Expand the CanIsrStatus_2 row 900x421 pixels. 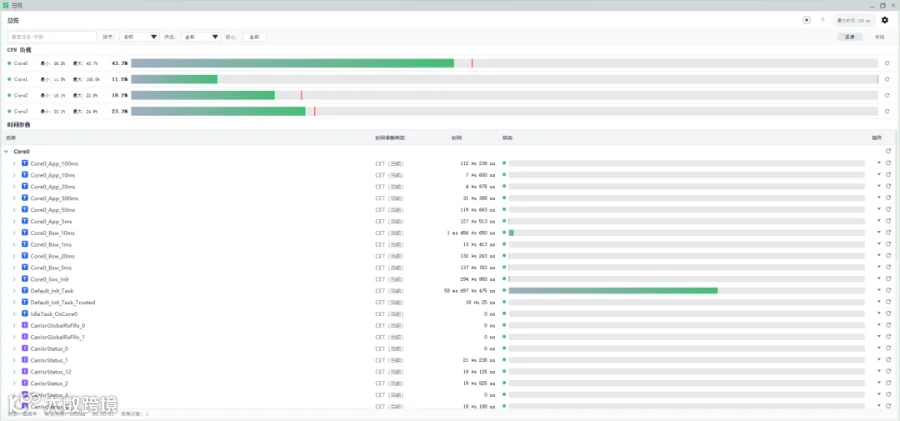coord(14,383)
